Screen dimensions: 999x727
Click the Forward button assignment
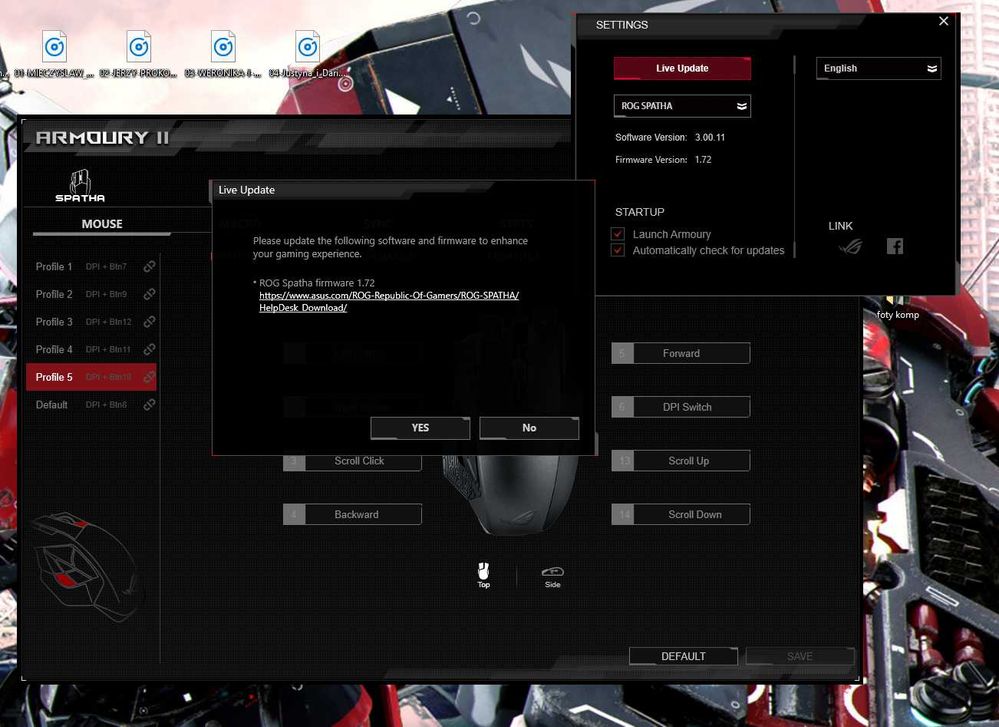(x=680, y=354)
